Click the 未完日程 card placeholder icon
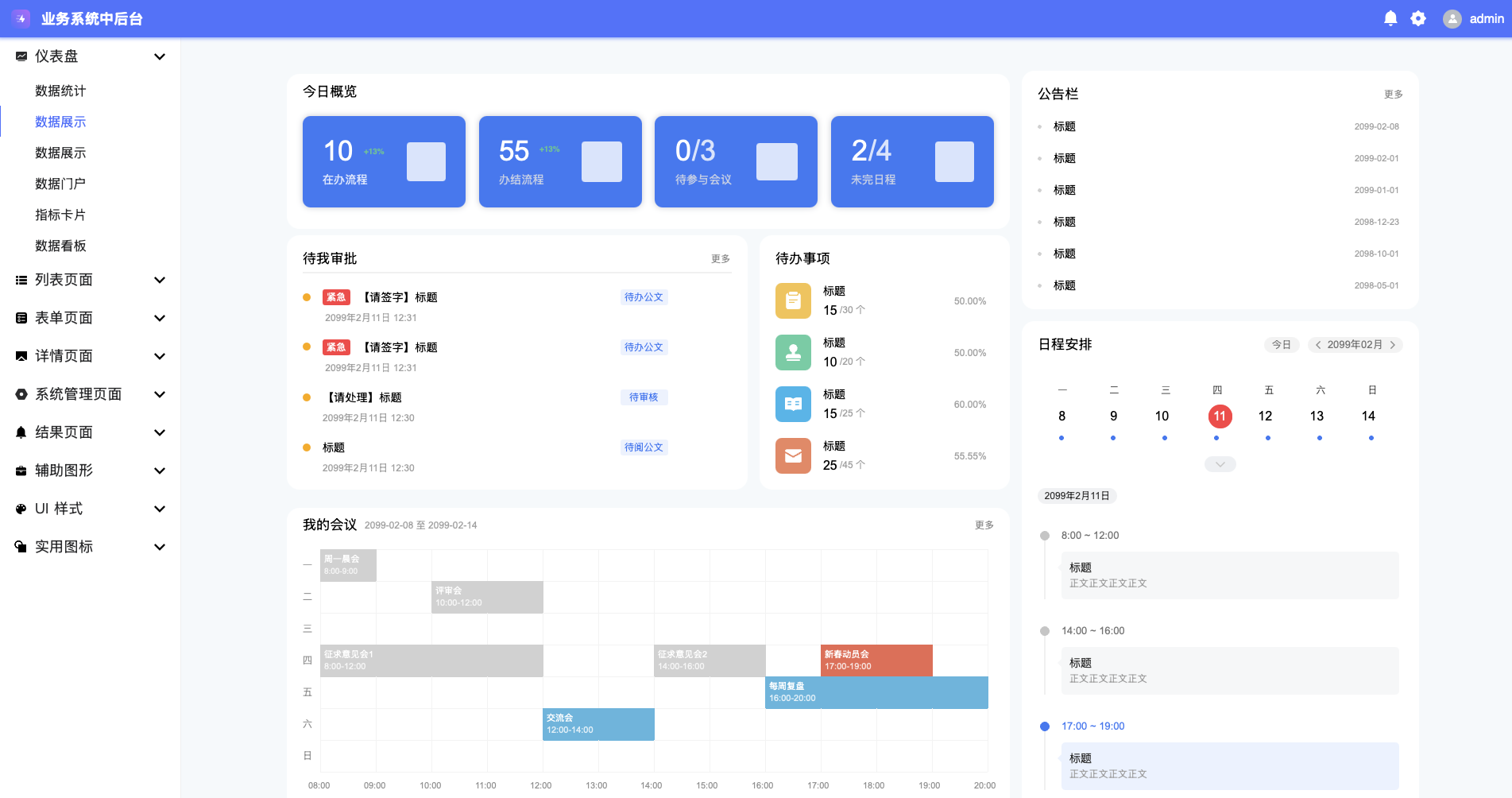The width and height of the screenshot is (1512, 798). coord(954,162)
